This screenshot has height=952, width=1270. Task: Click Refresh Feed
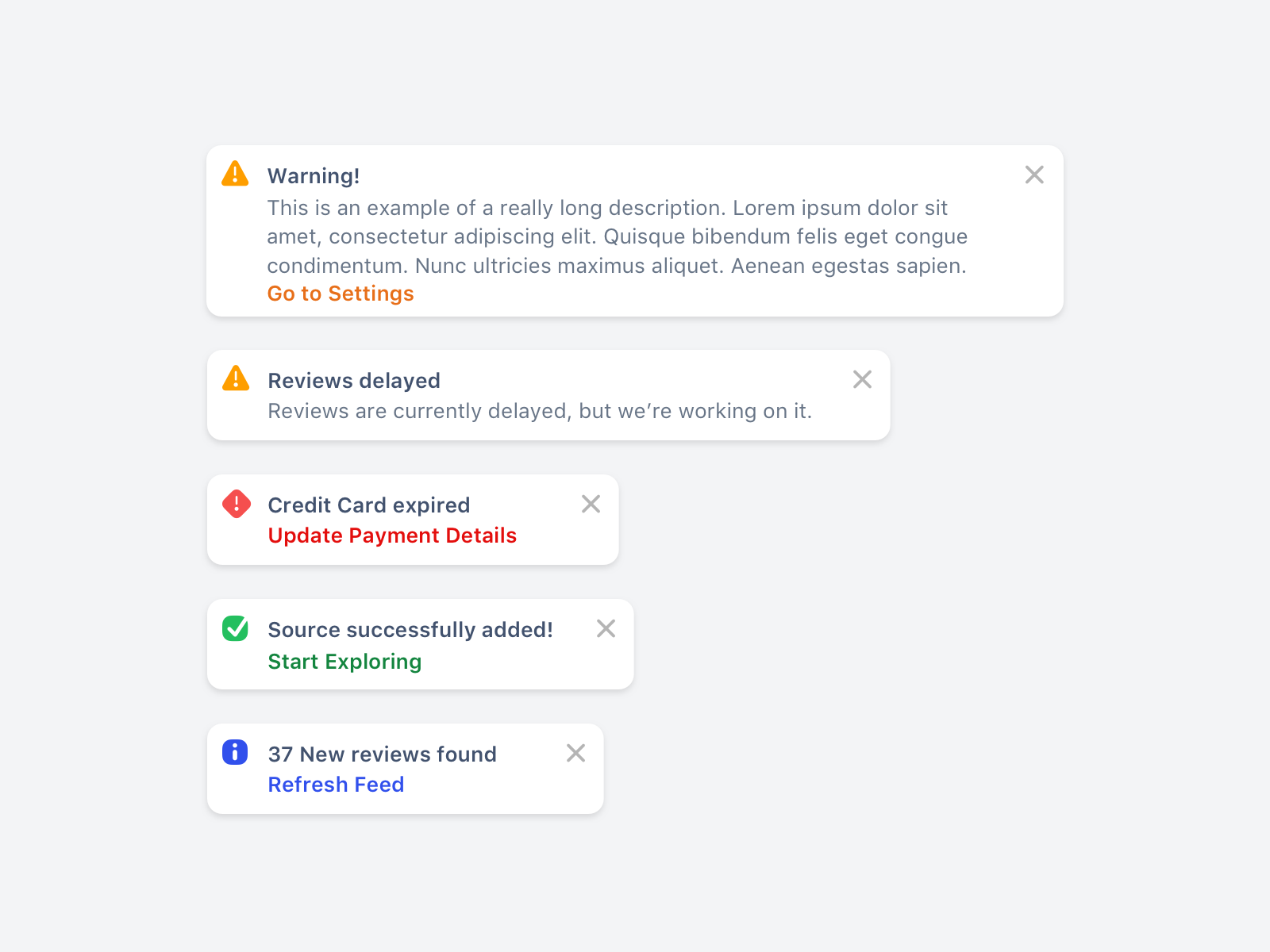(336, 785)
